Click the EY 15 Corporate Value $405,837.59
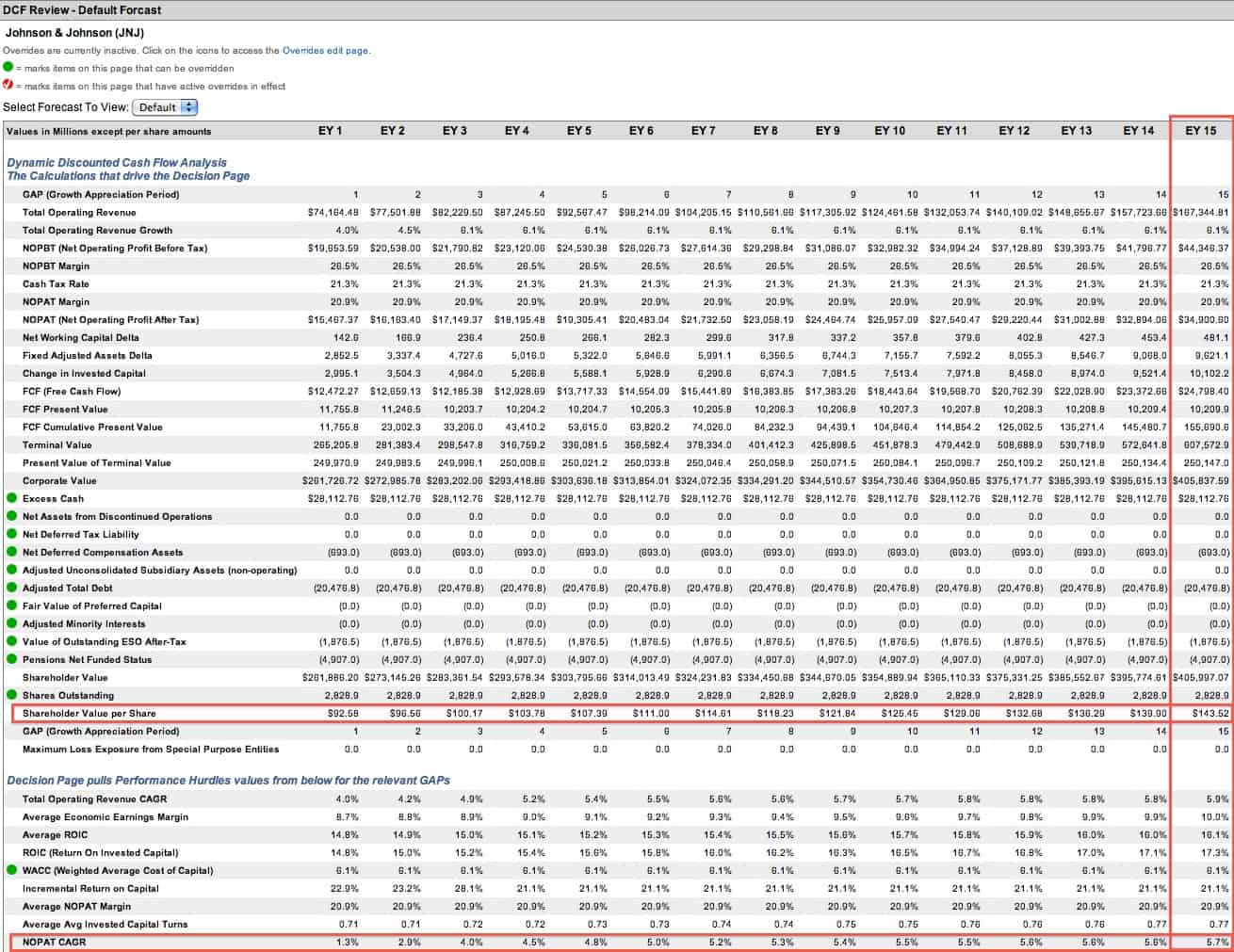Image resolution: width=1234 pixels, height=952 pixels. coord(1201,480)
